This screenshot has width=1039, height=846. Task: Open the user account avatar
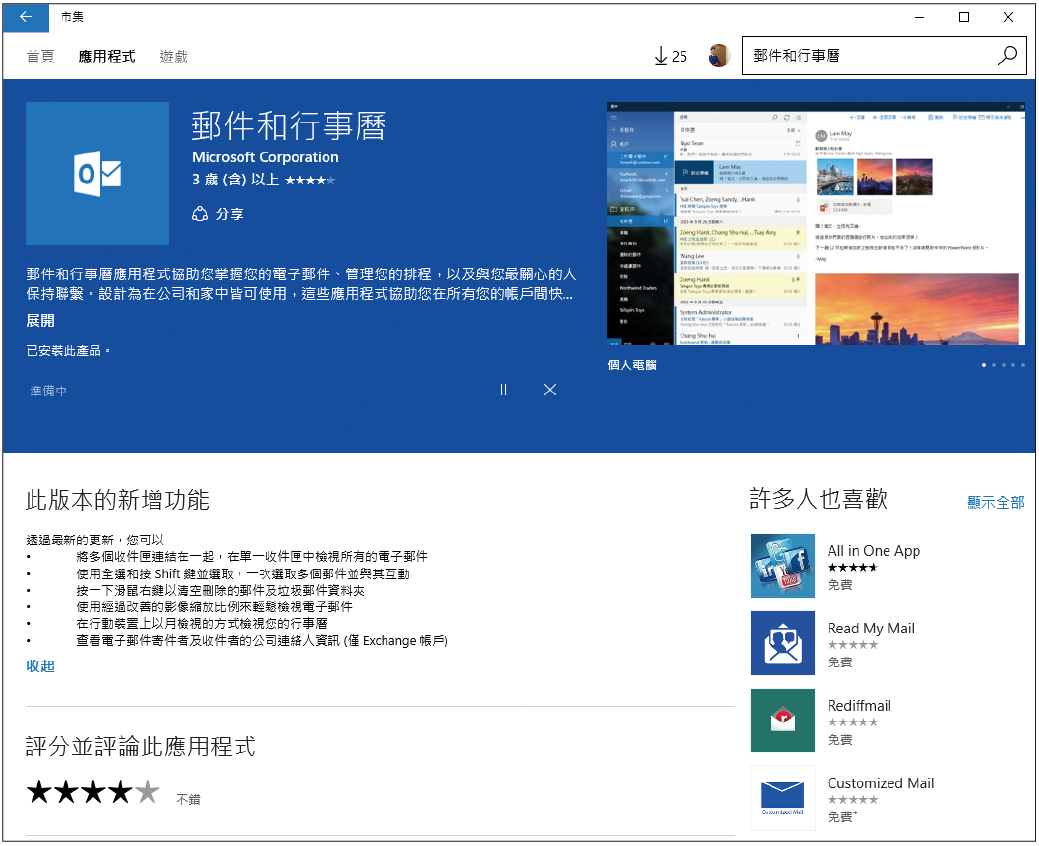pyautogui.click(x=719, y=56)
